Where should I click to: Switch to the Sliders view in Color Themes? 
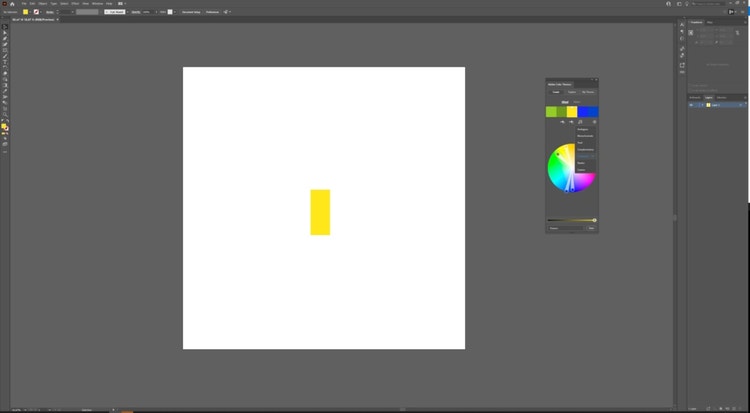click(576, 102)
